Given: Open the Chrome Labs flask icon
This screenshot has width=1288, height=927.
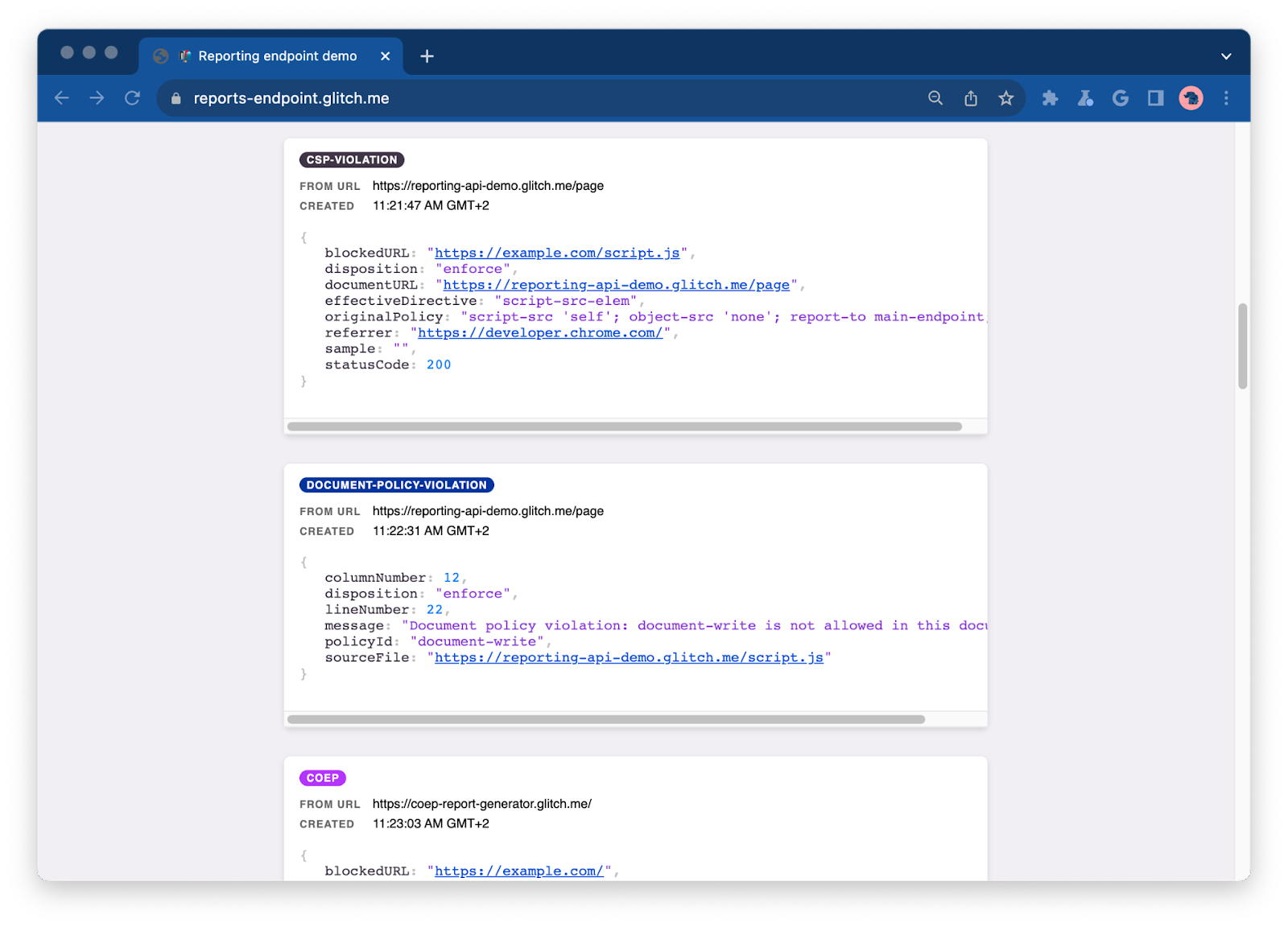Looking at the screenshot, I should click(x=1085, y=98).
